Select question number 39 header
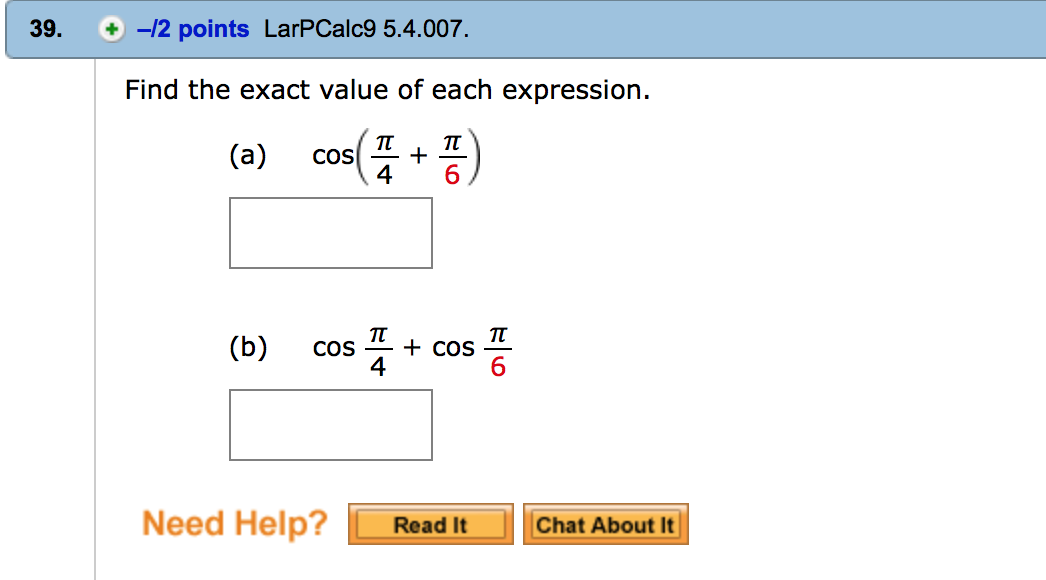This screenshot has width=1046, height=580. click(x=42, y=29)
